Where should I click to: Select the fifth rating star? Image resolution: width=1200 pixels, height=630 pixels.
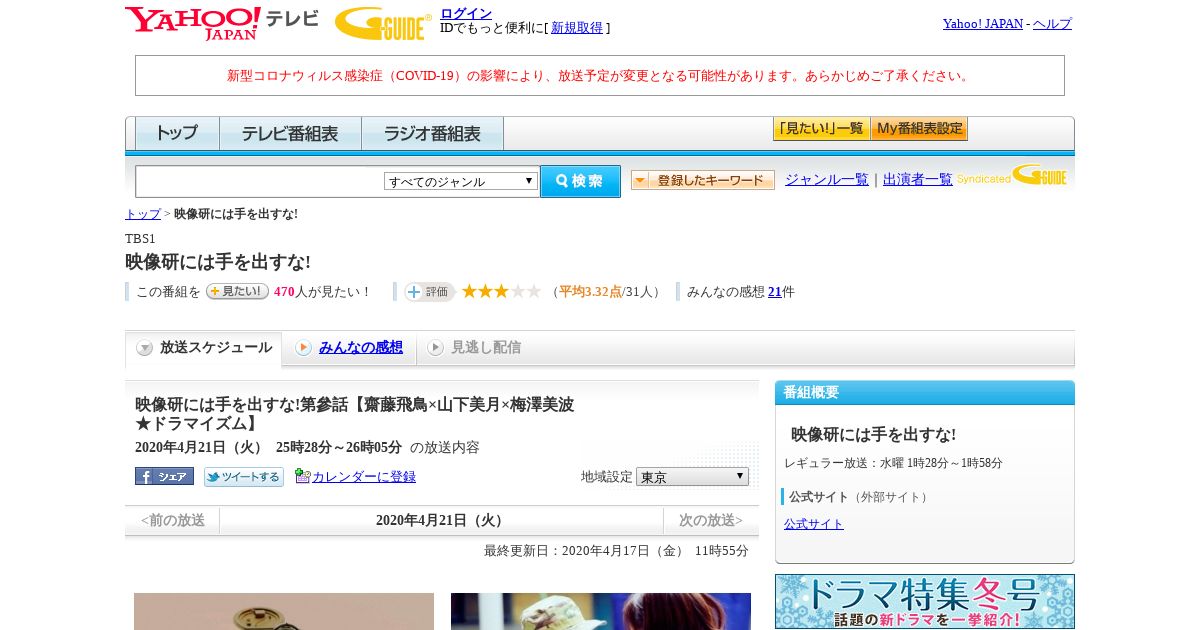(533, 291)
